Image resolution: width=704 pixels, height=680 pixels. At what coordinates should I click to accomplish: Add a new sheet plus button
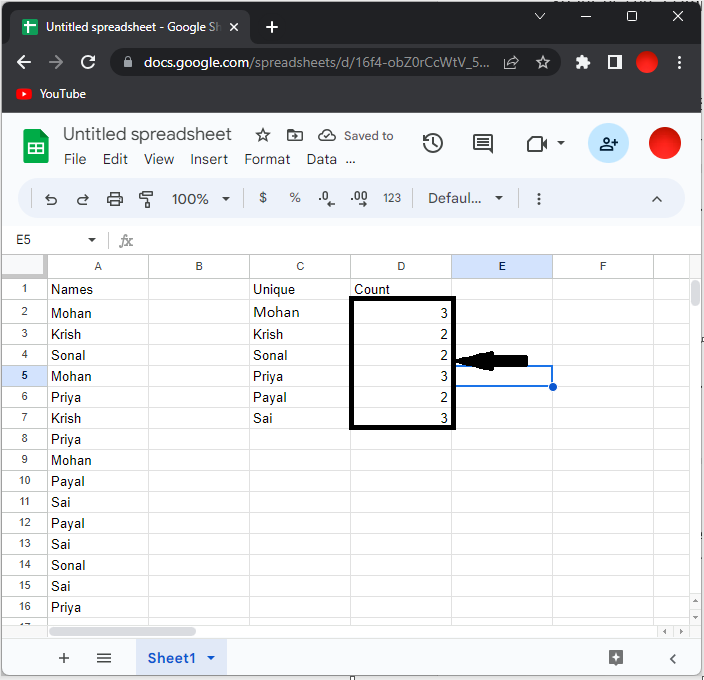64,658
